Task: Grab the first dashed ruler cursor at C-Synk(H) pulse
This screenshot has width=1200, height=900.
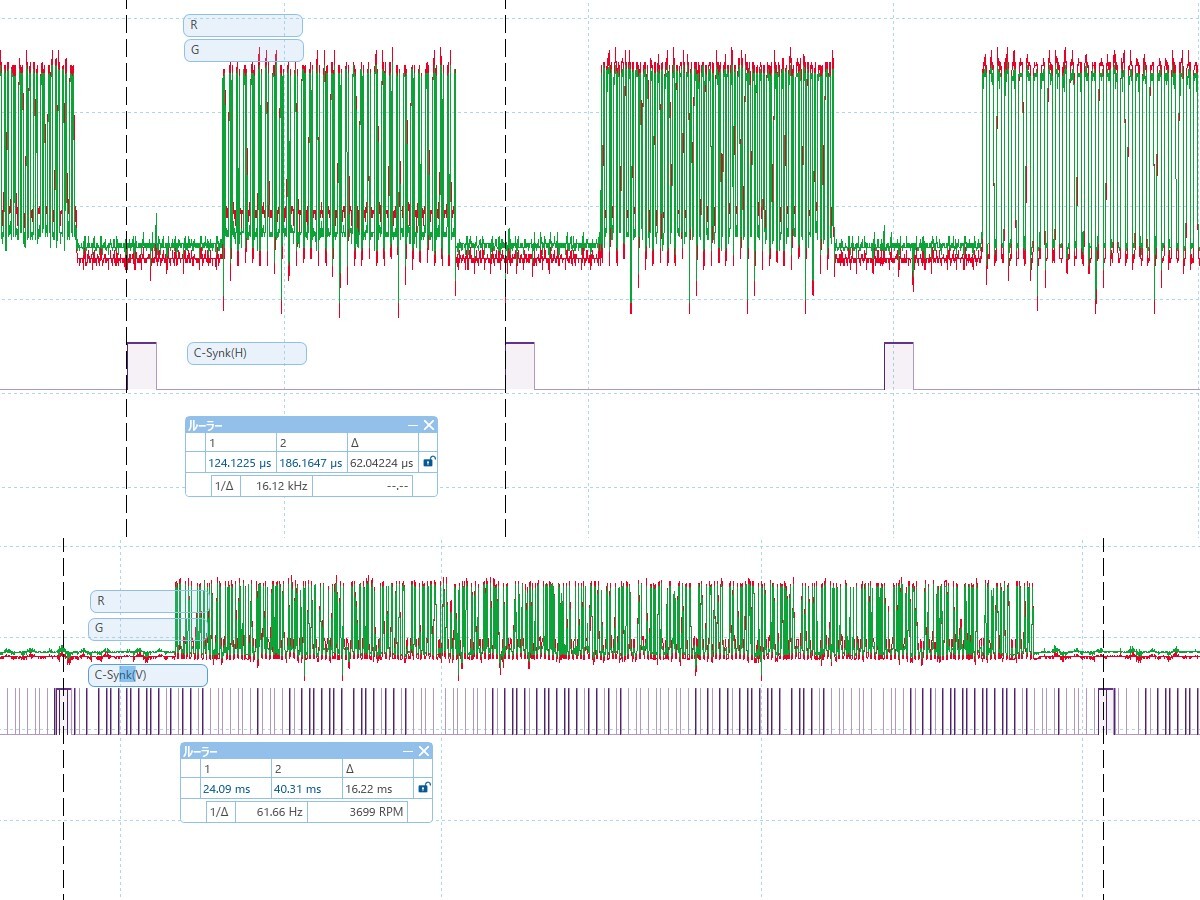Action: (127, 270)
